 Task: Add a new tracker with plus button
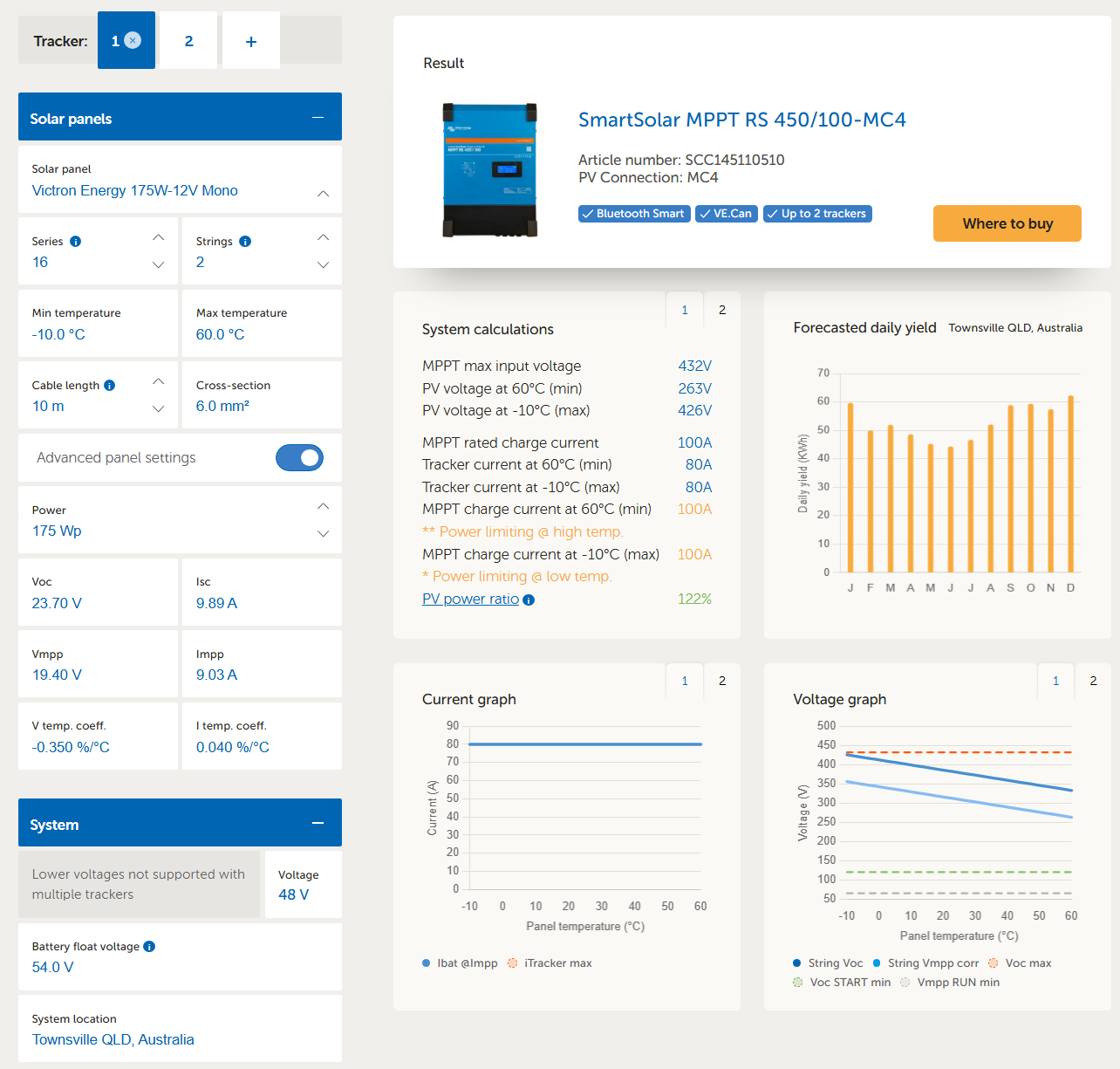[251, 40]
